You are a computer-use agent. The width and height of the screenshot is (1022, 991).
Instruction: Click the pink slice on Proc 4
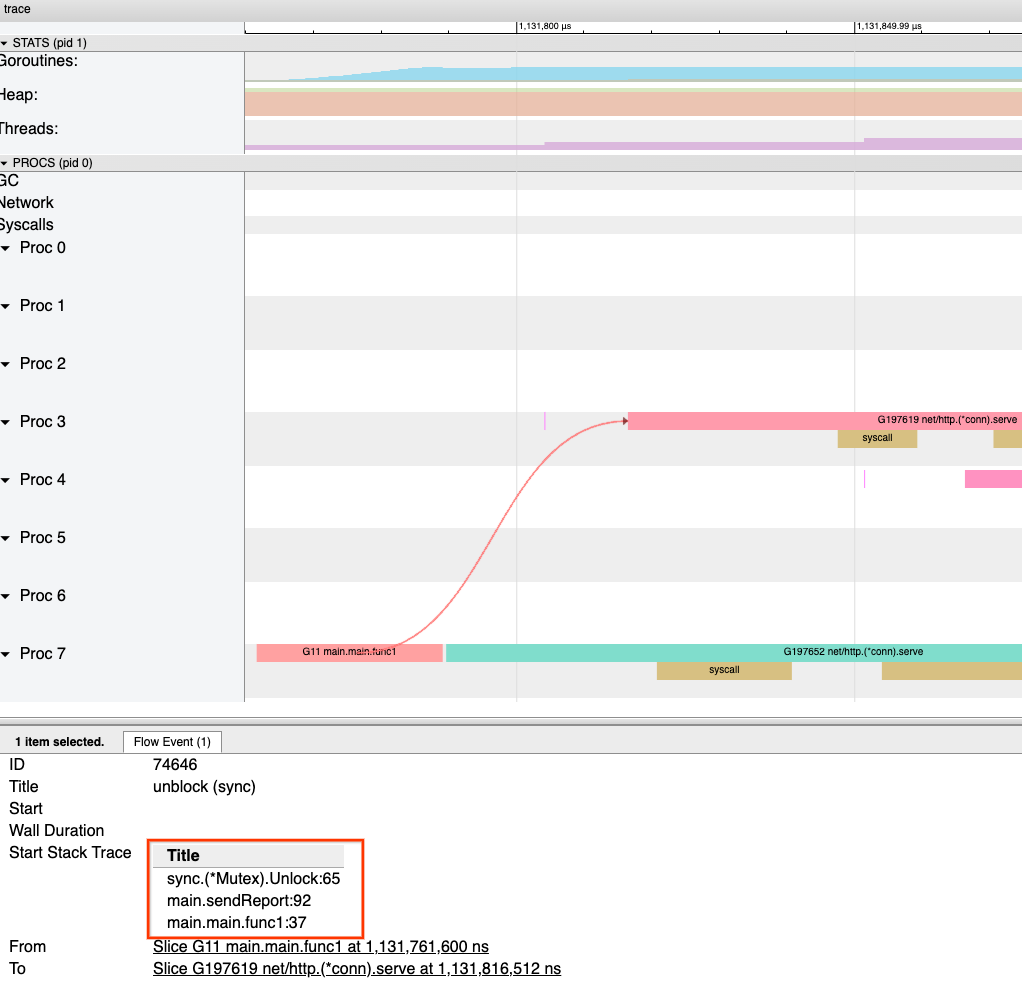coord(992,479)
